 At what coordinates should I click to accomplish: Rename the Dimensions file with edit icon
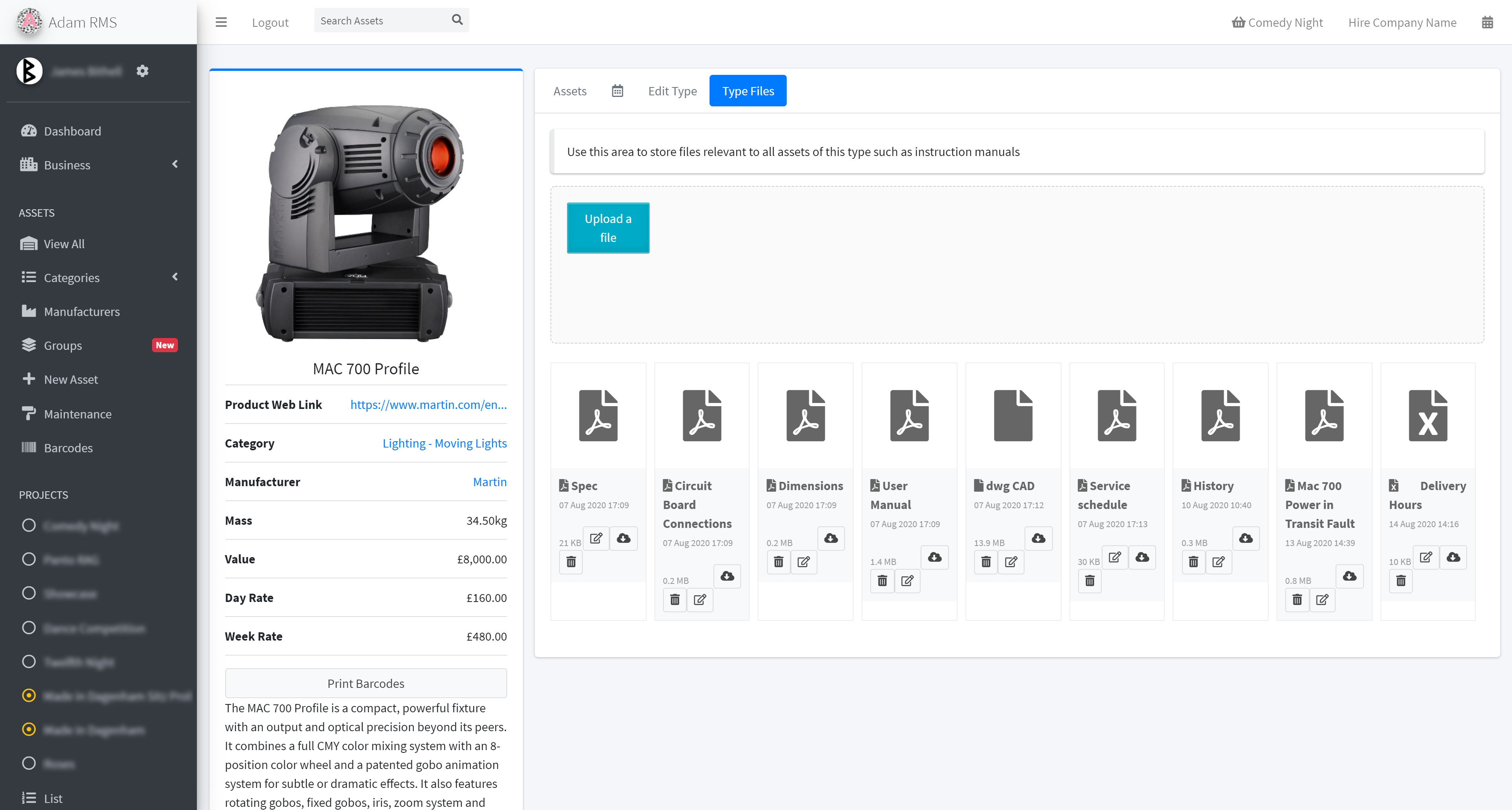coord(804,562)
